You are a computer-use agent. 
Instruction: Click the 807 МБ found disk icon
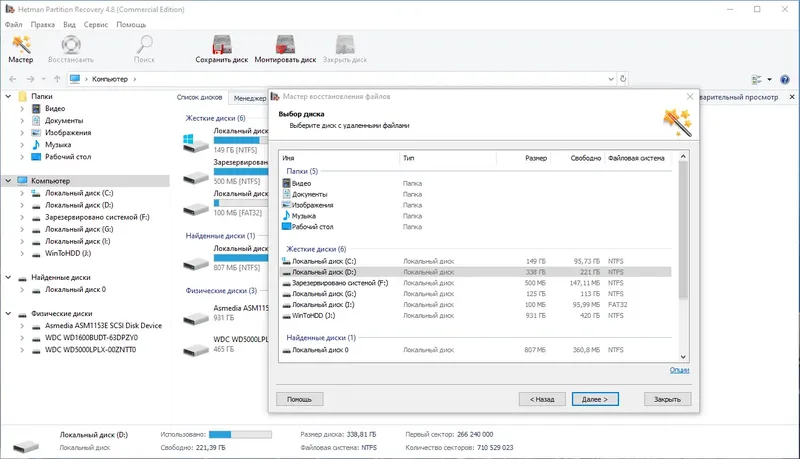[x=195, y=263]
